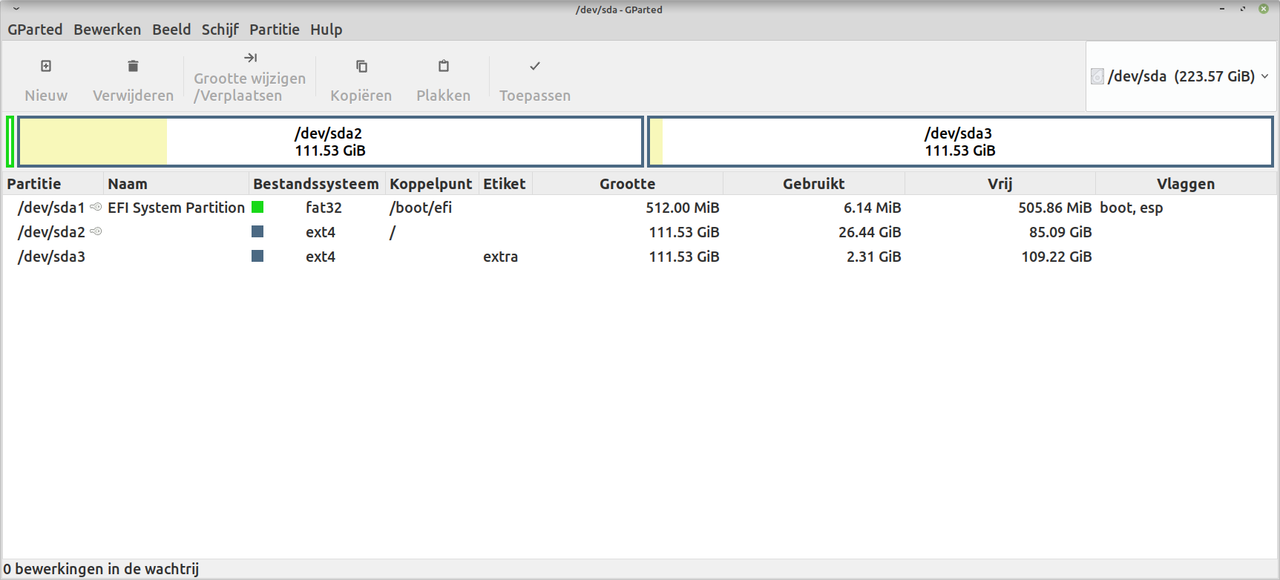This screenshot has height=580, width=1280.
Task: Click the fat32 file system cell
Action: click(324, 207)
